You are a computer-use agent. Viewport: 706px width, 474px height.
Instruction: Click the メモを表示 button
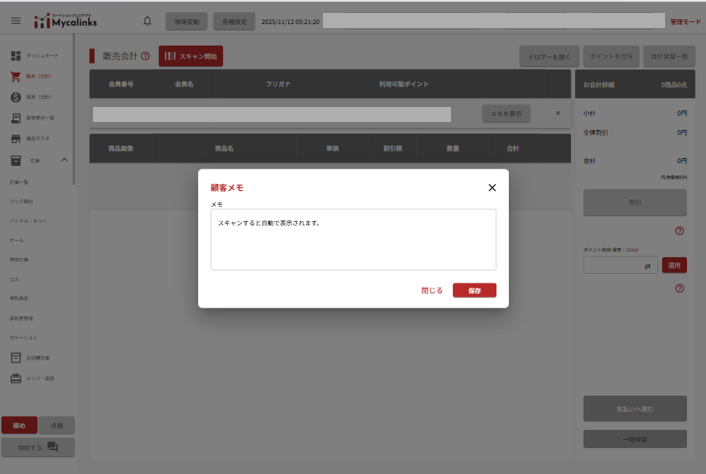pos(506,114)
